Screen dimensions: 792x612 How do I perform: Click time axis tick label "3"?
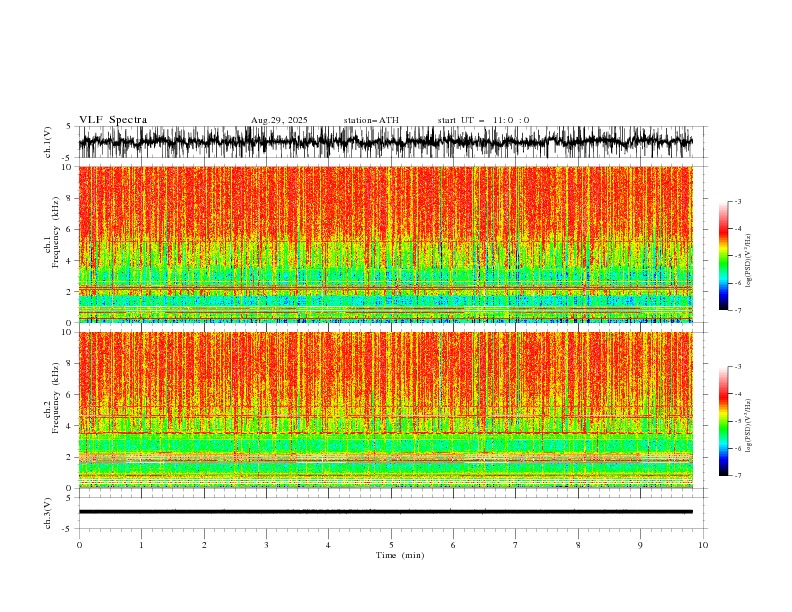[x=266, y=545]
